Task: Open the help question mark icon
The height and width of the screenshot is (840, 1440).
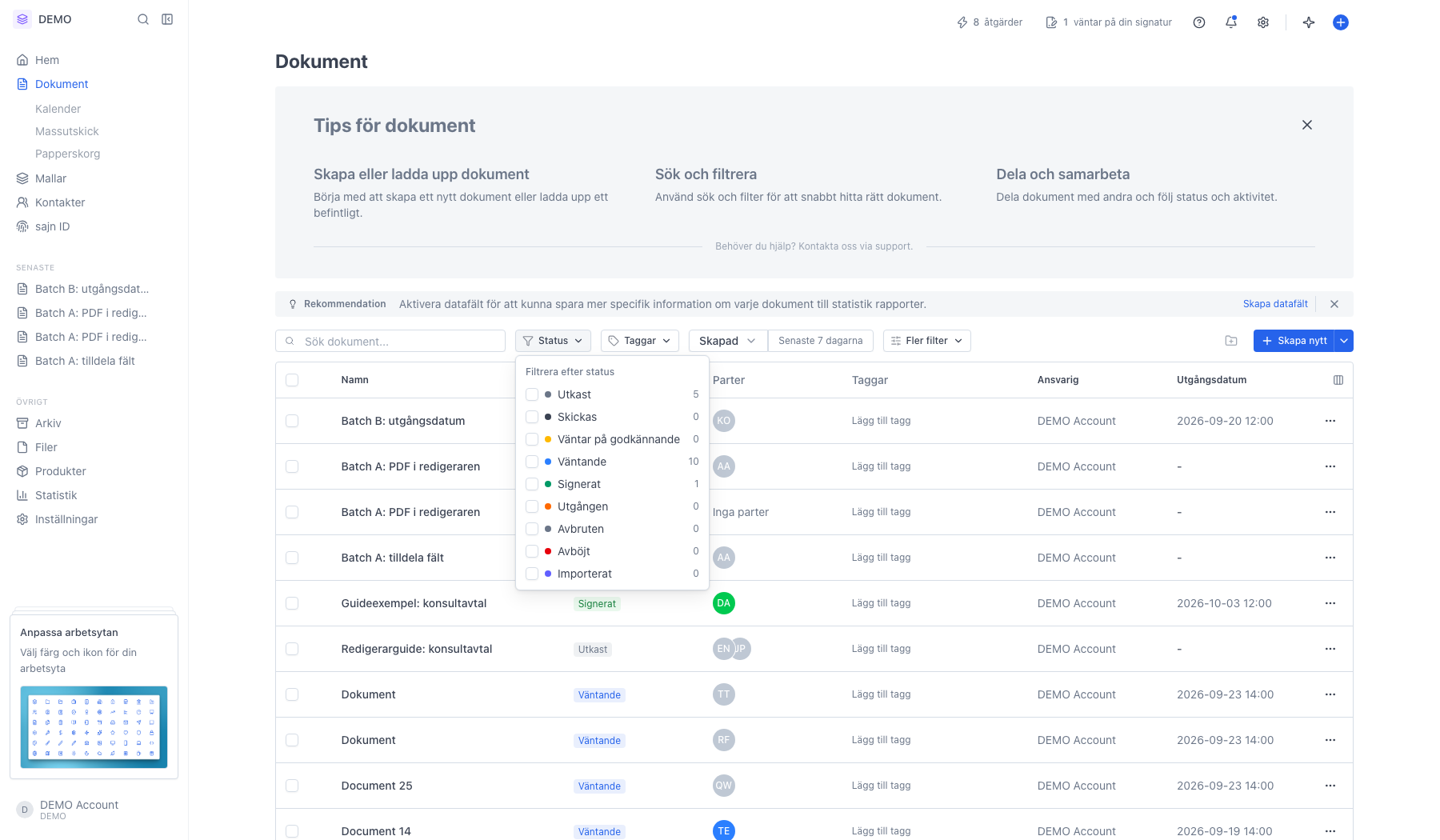Action: [1199, 22]
